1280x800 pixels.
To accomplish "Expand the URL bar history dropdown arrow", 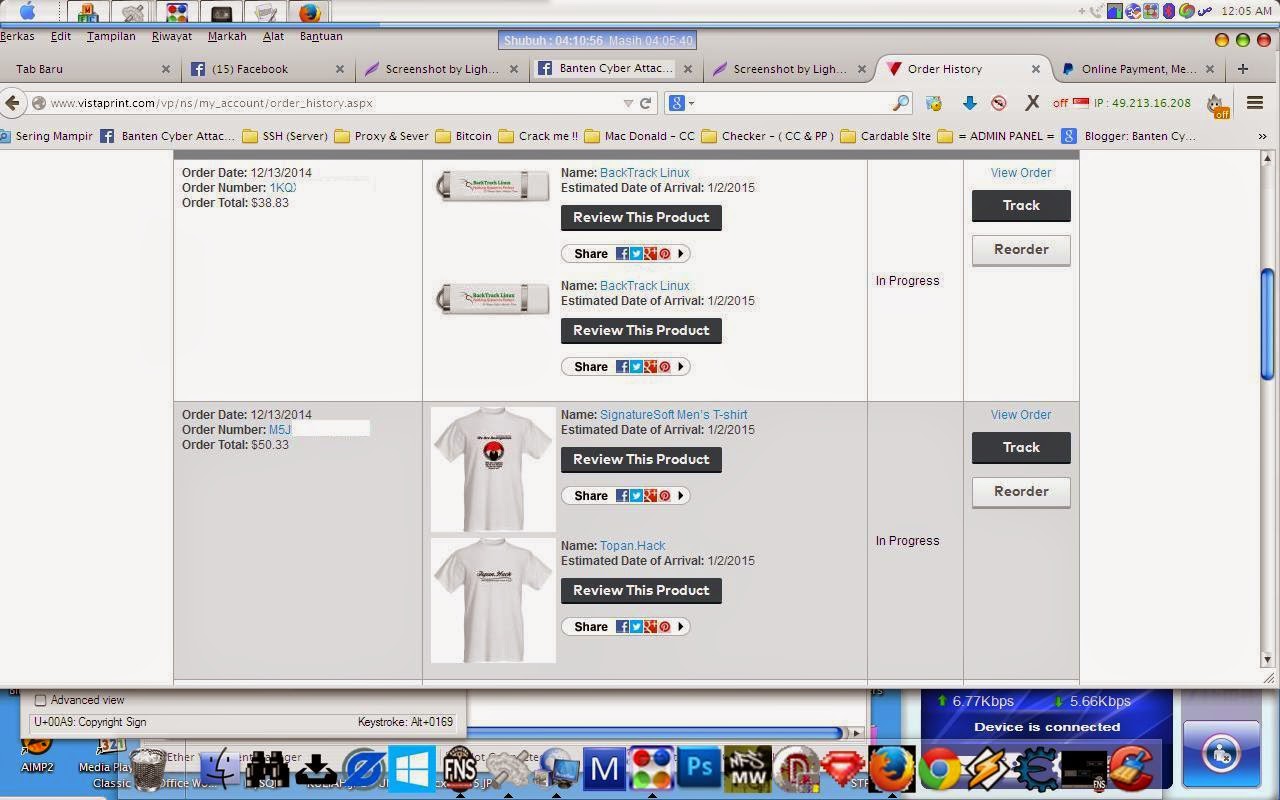I will [628, 103].
